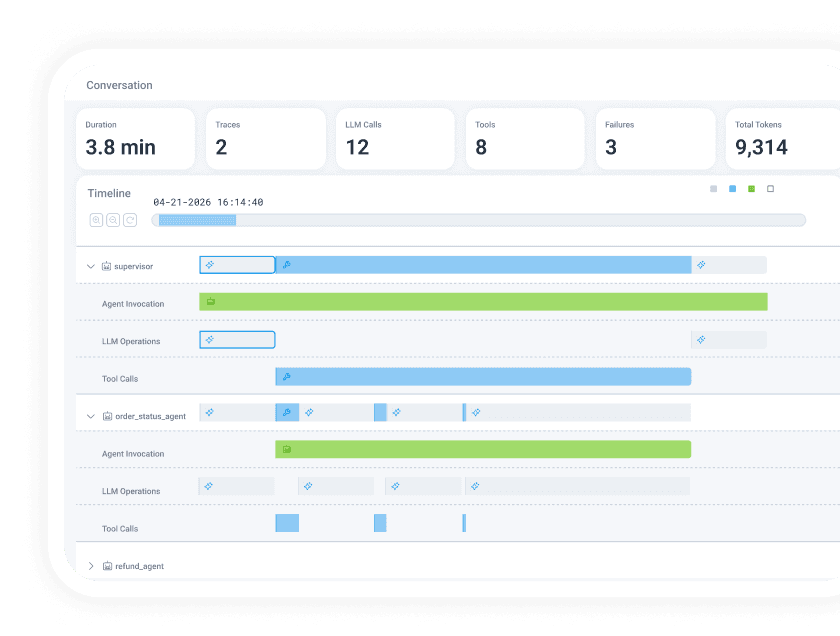The image size is (840, 636).
Task: Click the supervisor row label
Action: coord(133,266)
